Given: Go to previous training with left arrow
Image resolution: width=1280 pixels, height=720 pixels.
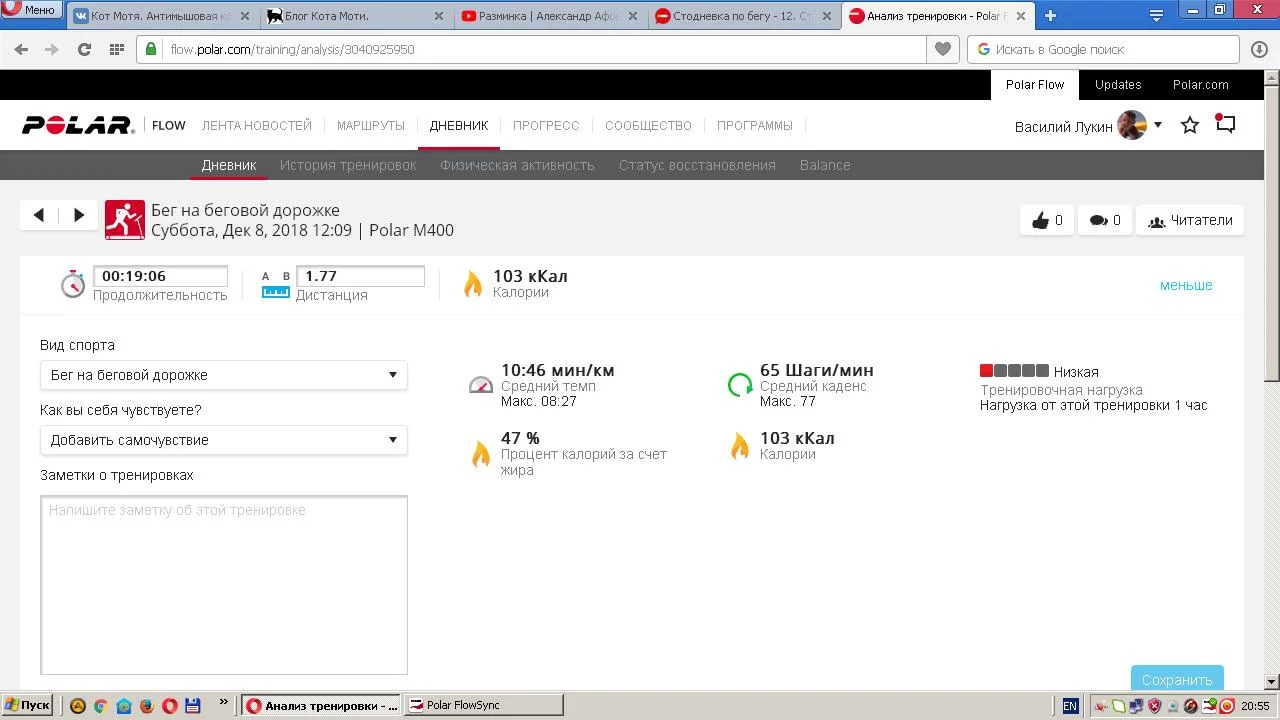Looking at the screenshot, I should (x=39, y=215).
